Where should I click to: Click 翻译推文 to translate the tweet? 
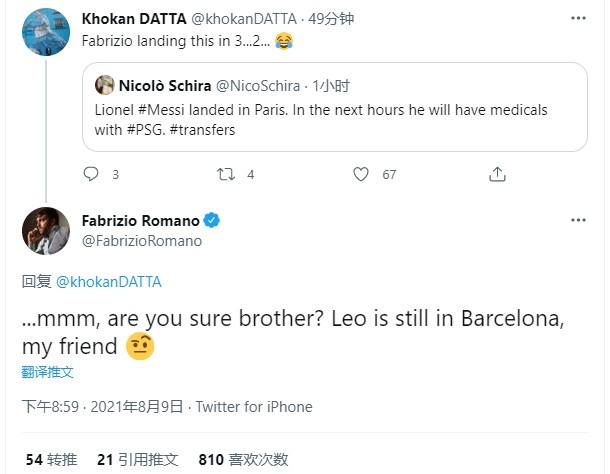tap(47, 372)
